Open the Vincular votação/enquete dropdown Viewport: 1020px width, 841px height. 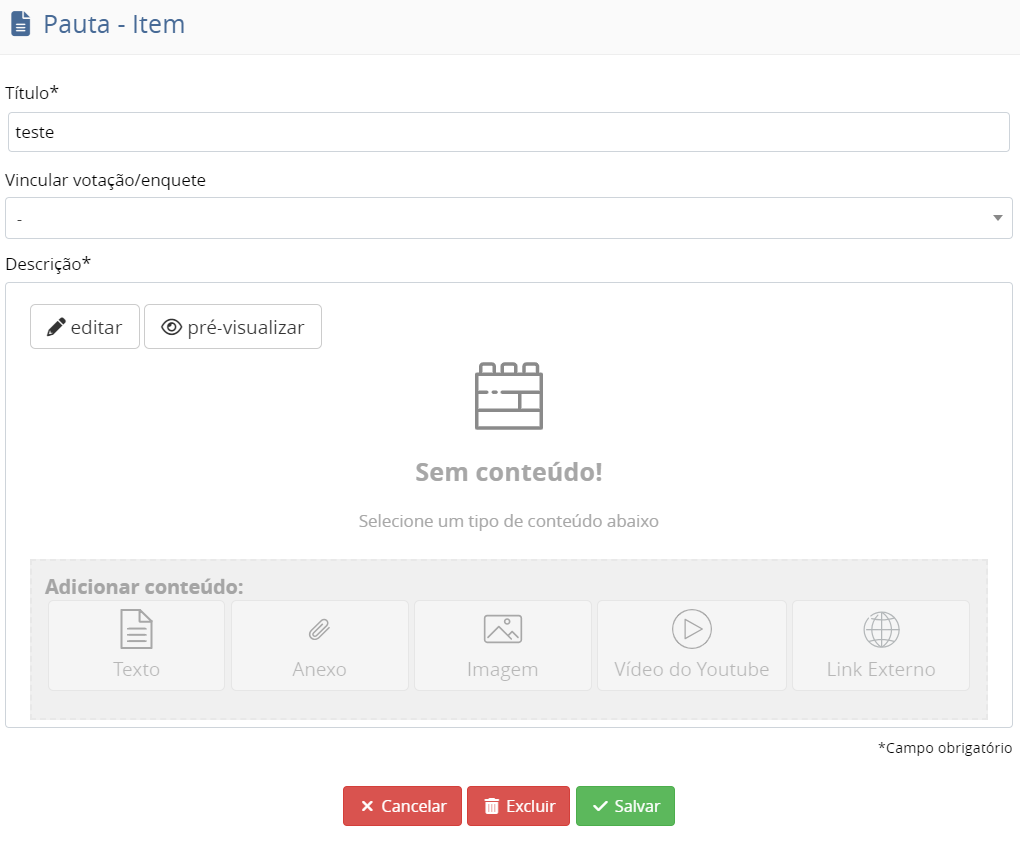508,218
